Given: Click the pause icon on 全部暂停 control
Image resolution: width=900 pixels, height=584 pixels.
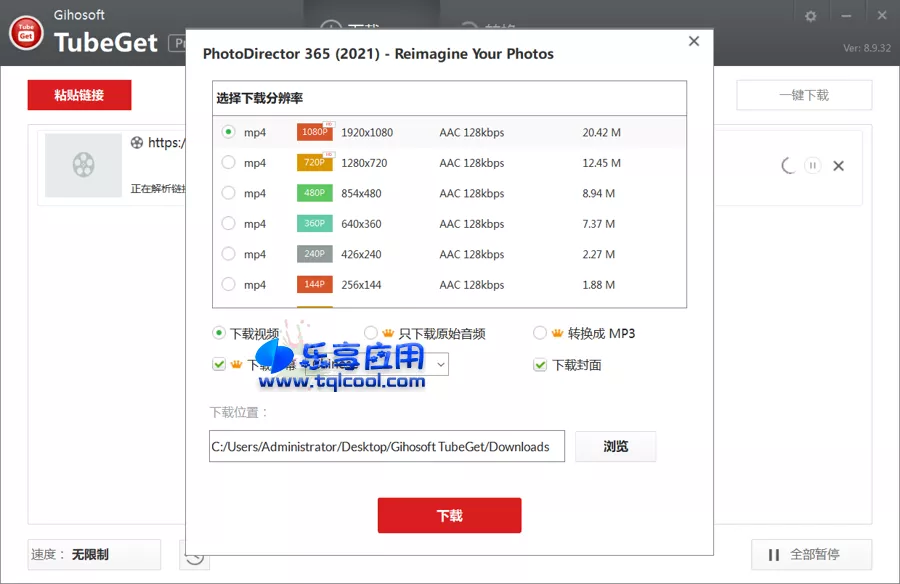Looking at the screenshot, I should coord(773,554).
